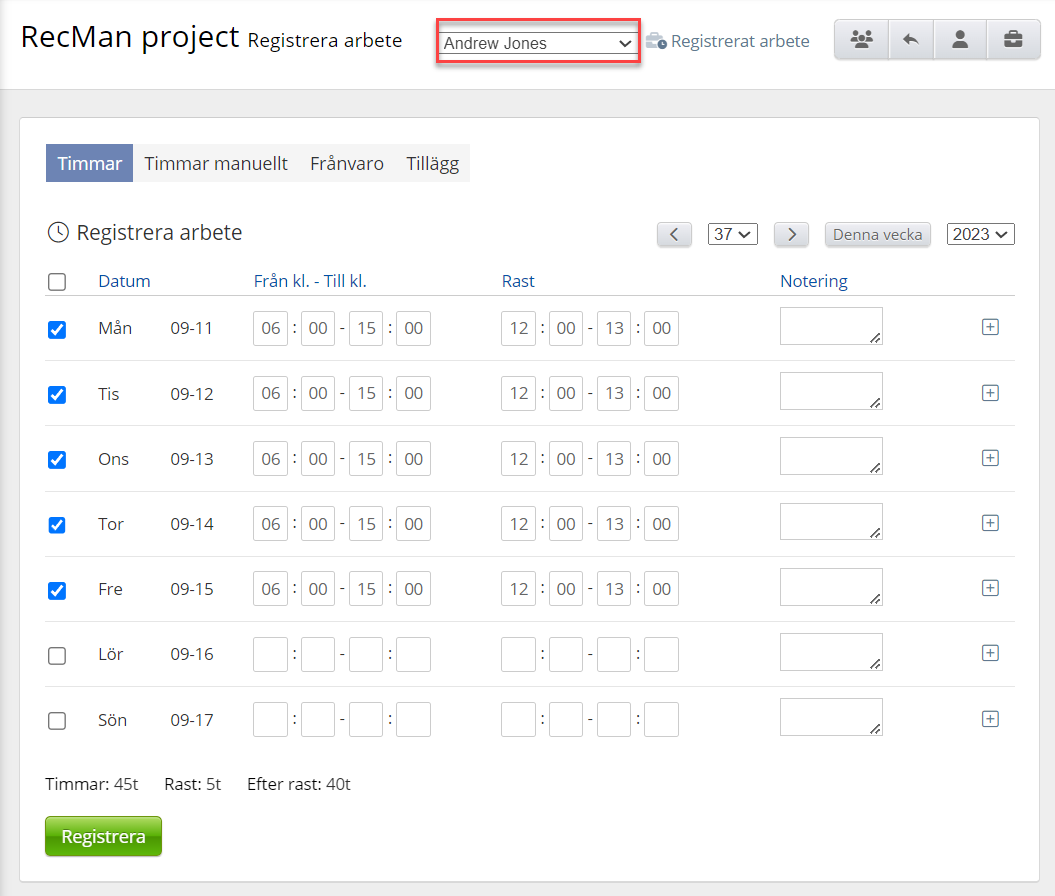Switch to the Frånvaro tab
The image size is (1055, 896).
346,164
